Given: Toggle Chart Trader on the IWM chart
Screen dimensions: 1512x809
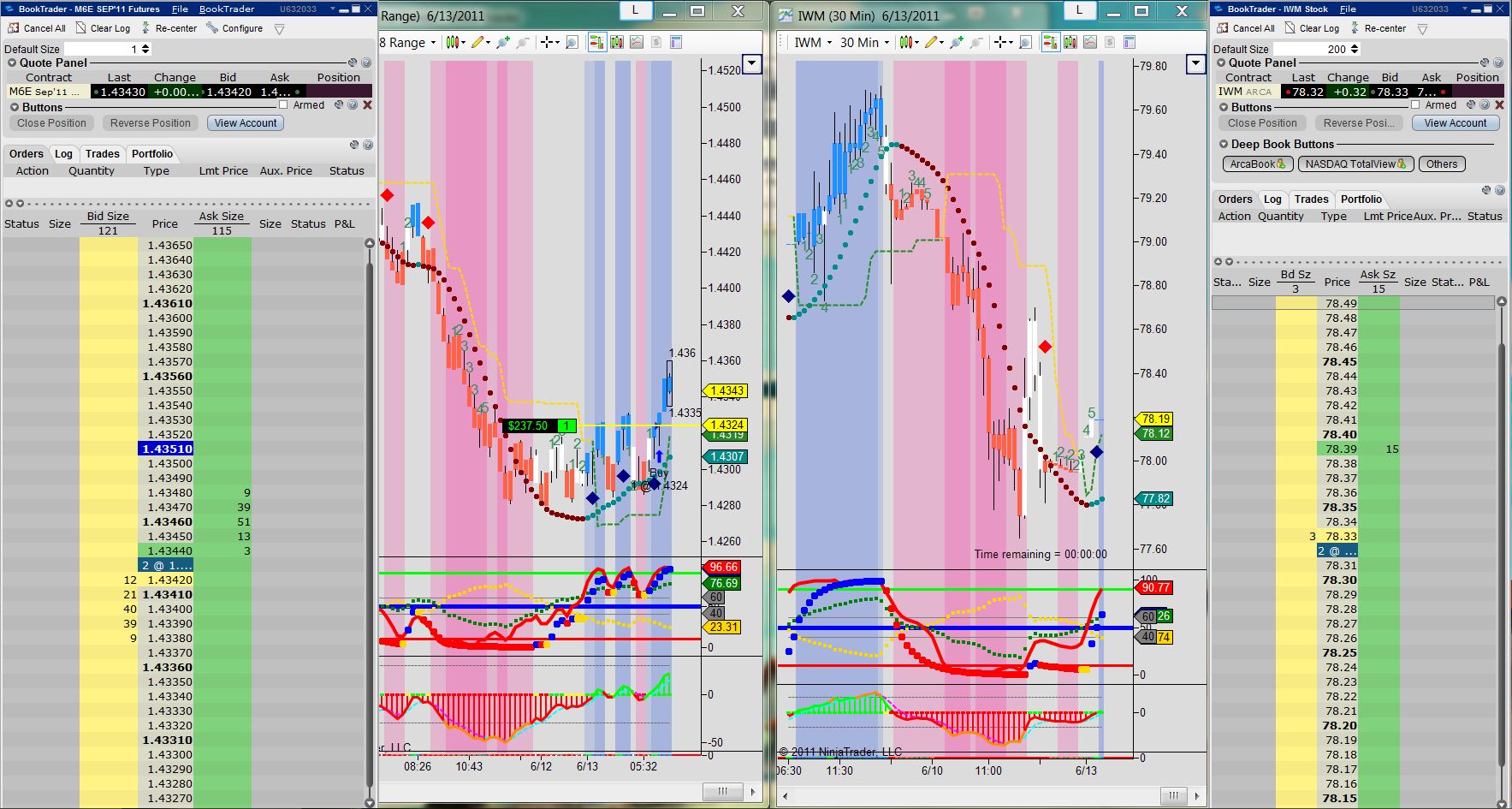Looking at the screenshot, I should (1051, 42).
